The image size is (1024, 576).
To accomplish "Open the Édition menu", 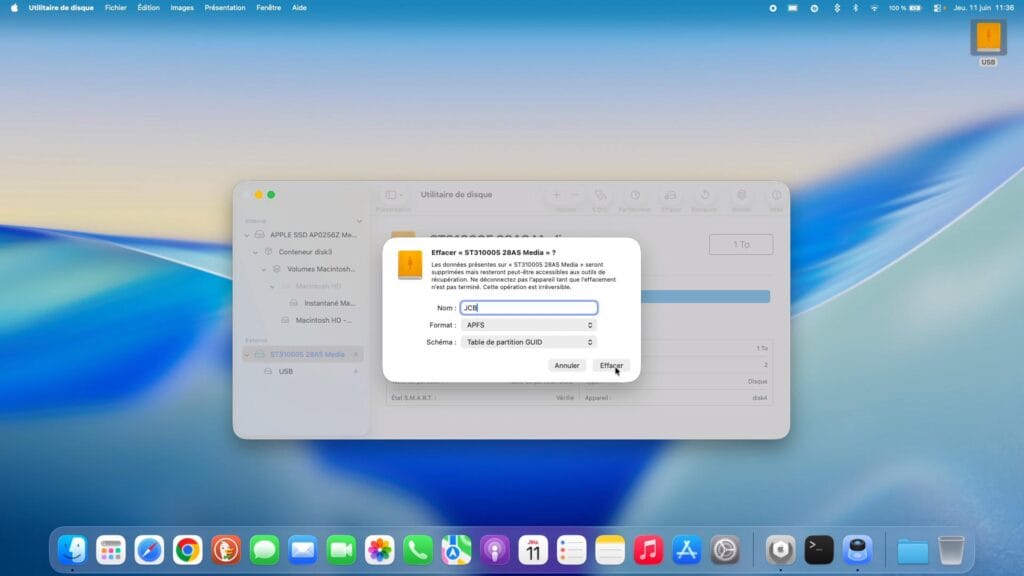I will [148, 8].
